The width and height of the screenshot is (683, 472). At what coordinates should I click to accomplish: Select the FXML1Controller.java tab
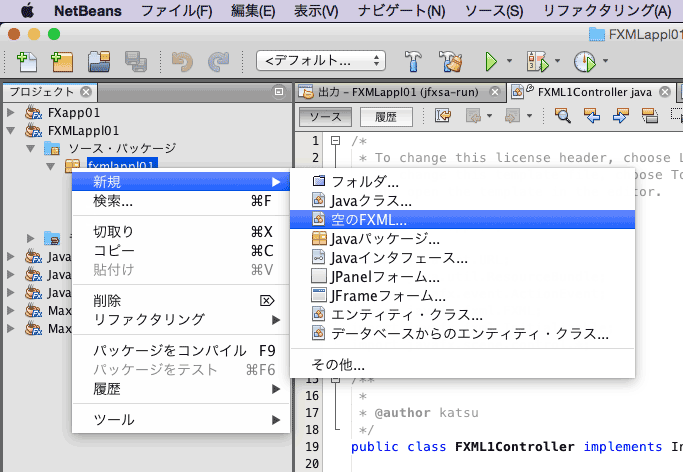[595, 92]
